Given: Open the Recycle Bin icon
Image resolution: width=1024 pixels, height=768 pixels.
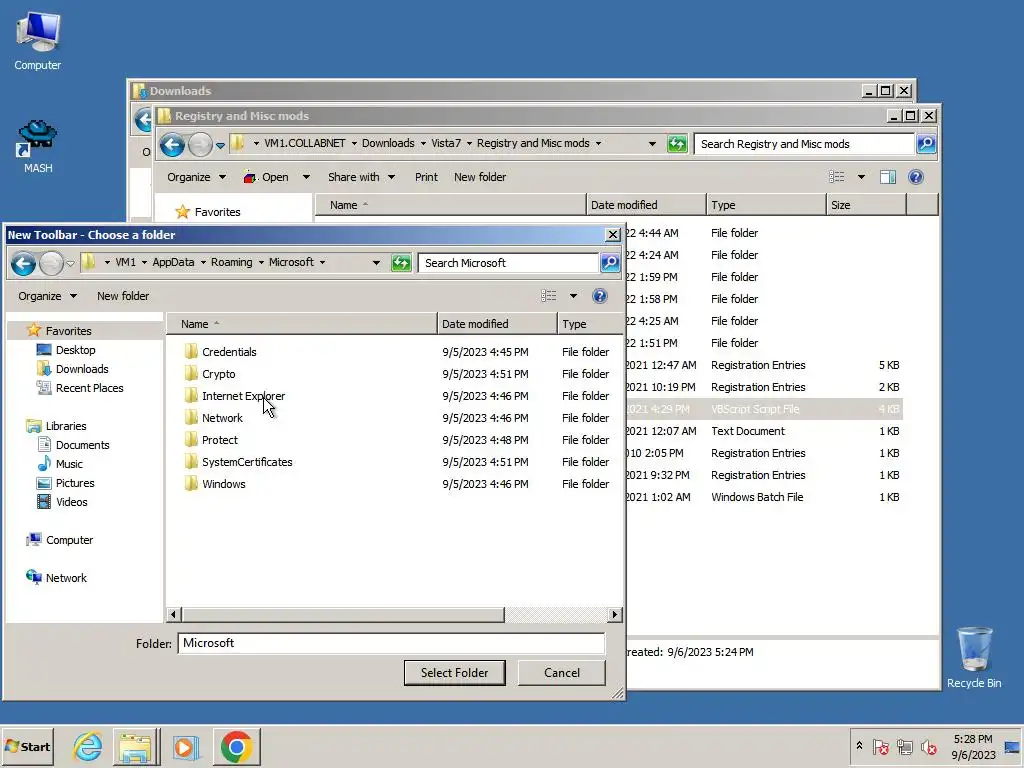Looking at the screenshot, I should coord(974,658).
